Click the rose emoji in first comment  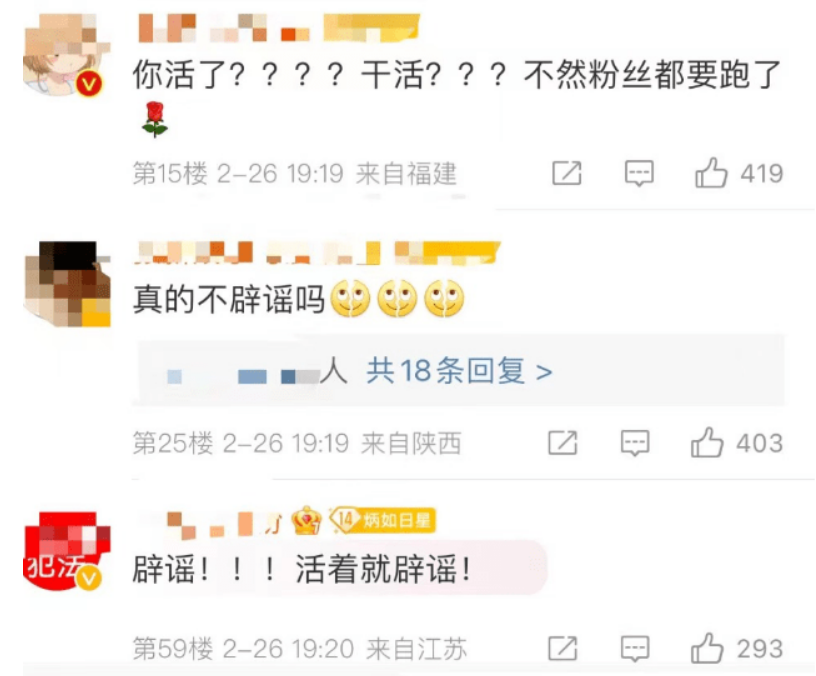point(155,120)
